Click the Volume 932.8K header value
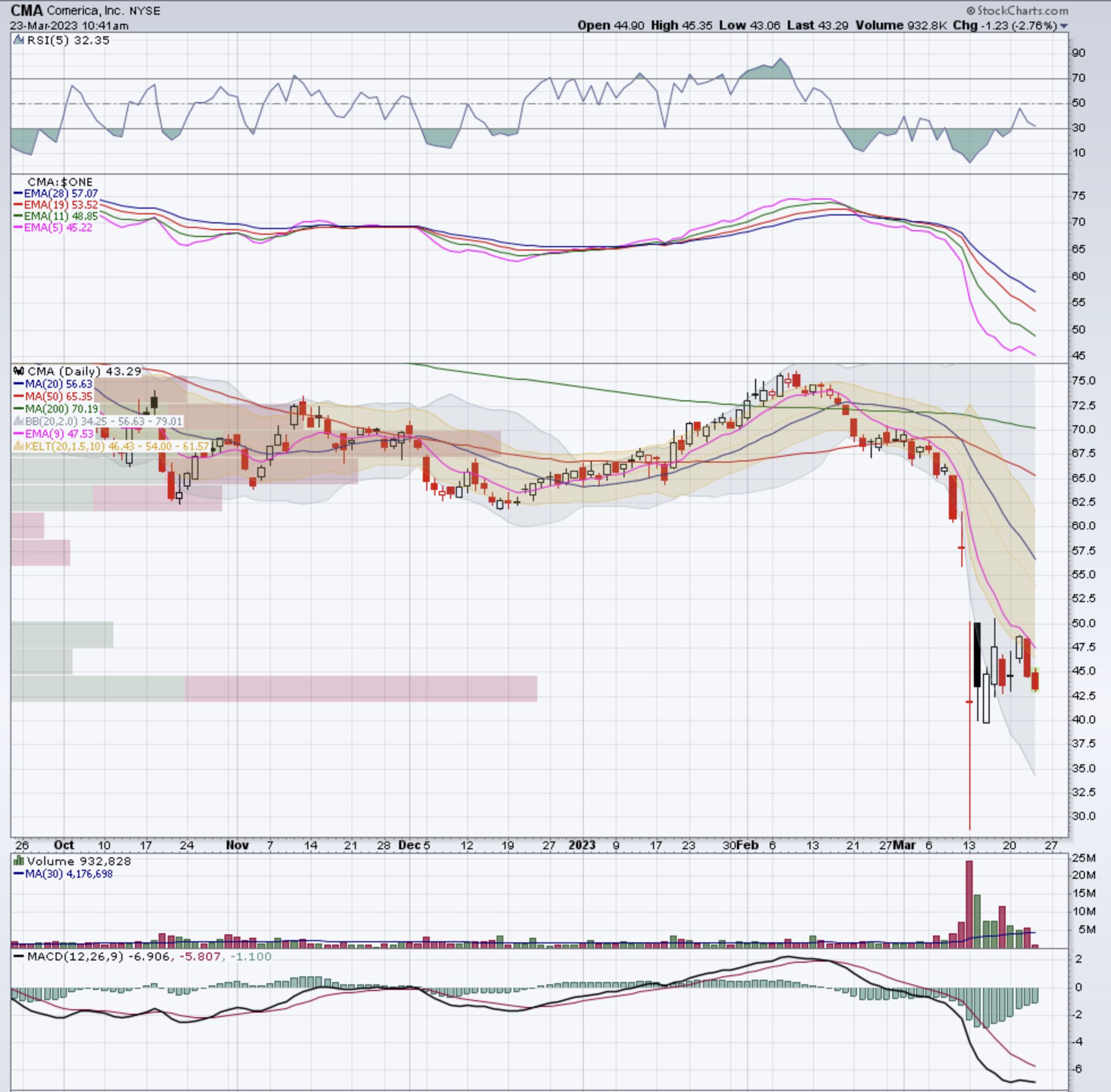 pos(901,26)
